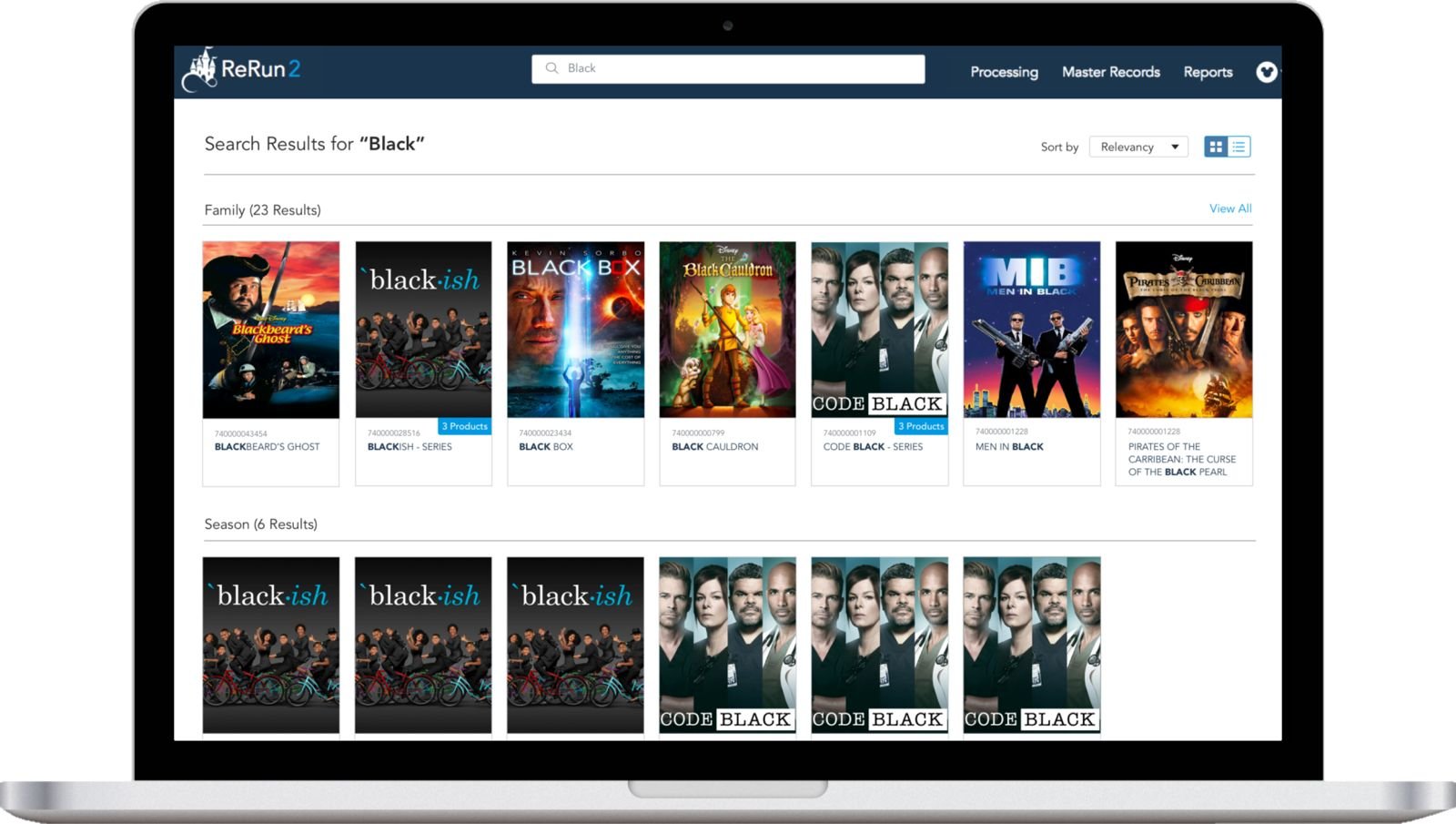
Task: Click the ID "740000023434"
Action: click(545, 433)
